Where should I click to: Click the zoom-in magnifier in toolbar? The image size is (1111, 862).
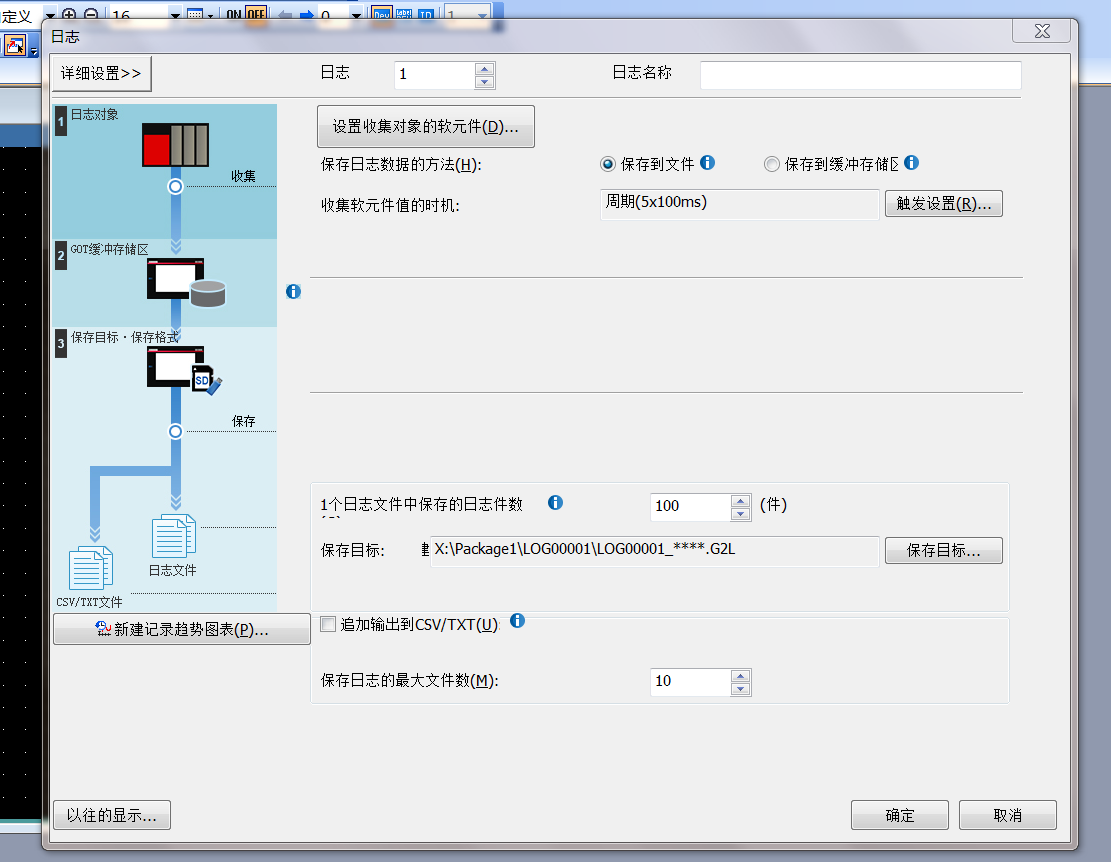[x=69, y=15]
